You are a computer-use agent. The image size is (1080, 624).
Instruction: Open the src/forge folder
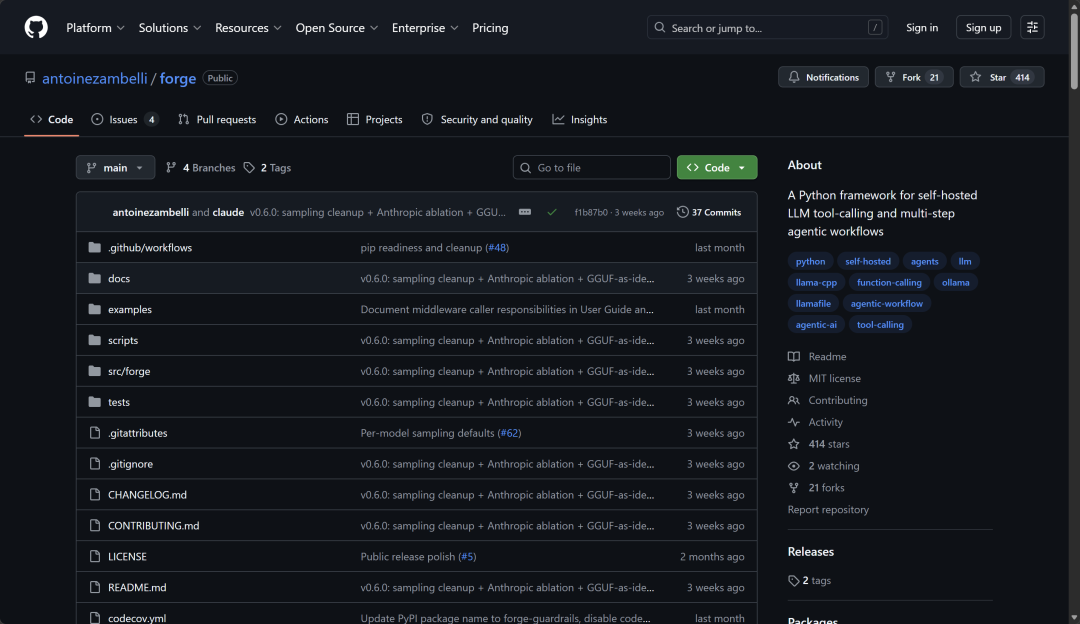pos(129,371)
